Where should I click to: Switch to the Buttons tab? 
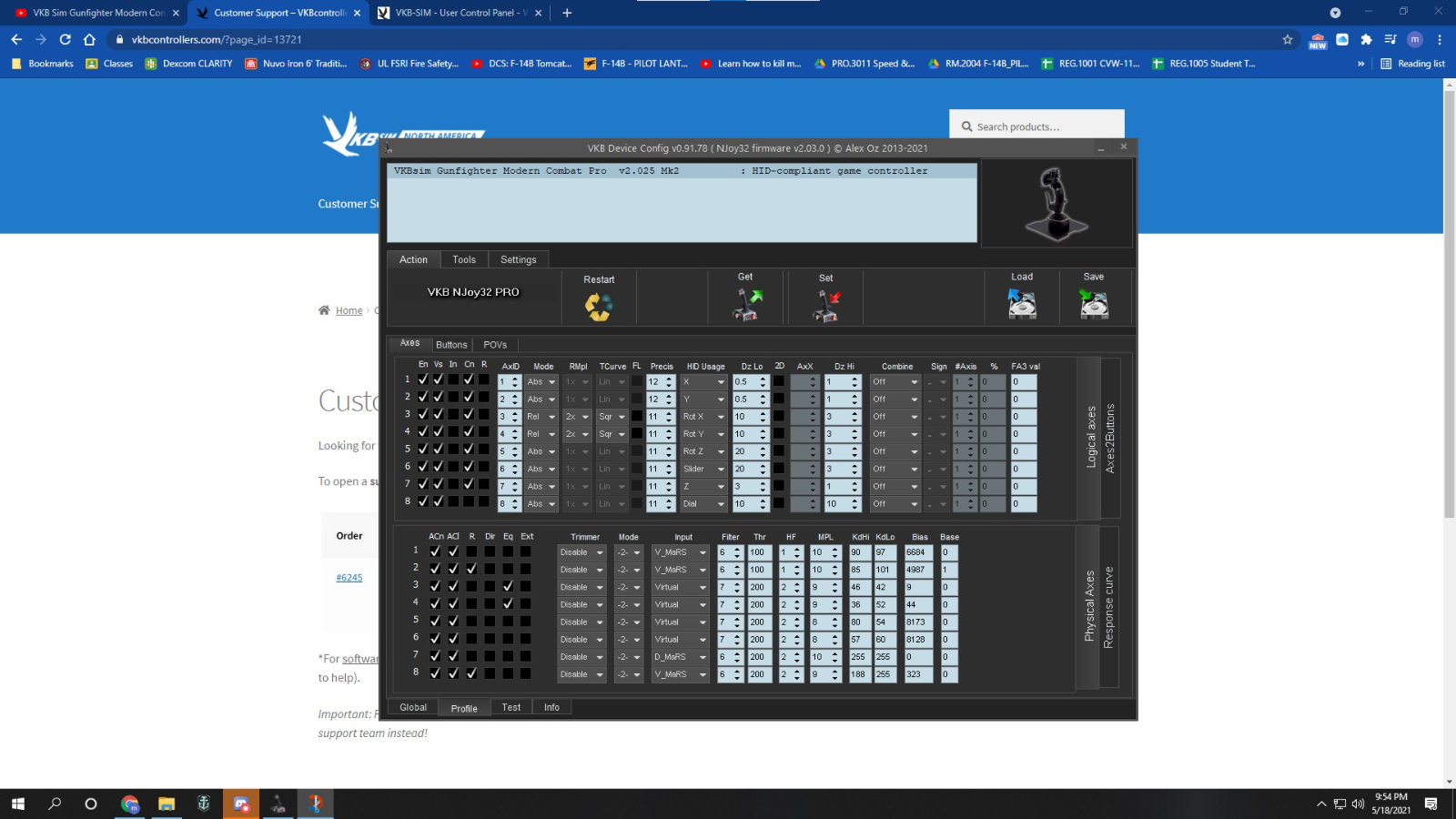point(451,345)
